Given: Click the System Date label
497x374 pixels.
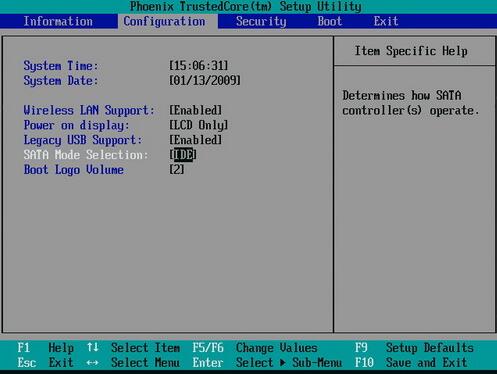Looking at the screenshot, I should point(61,81).
